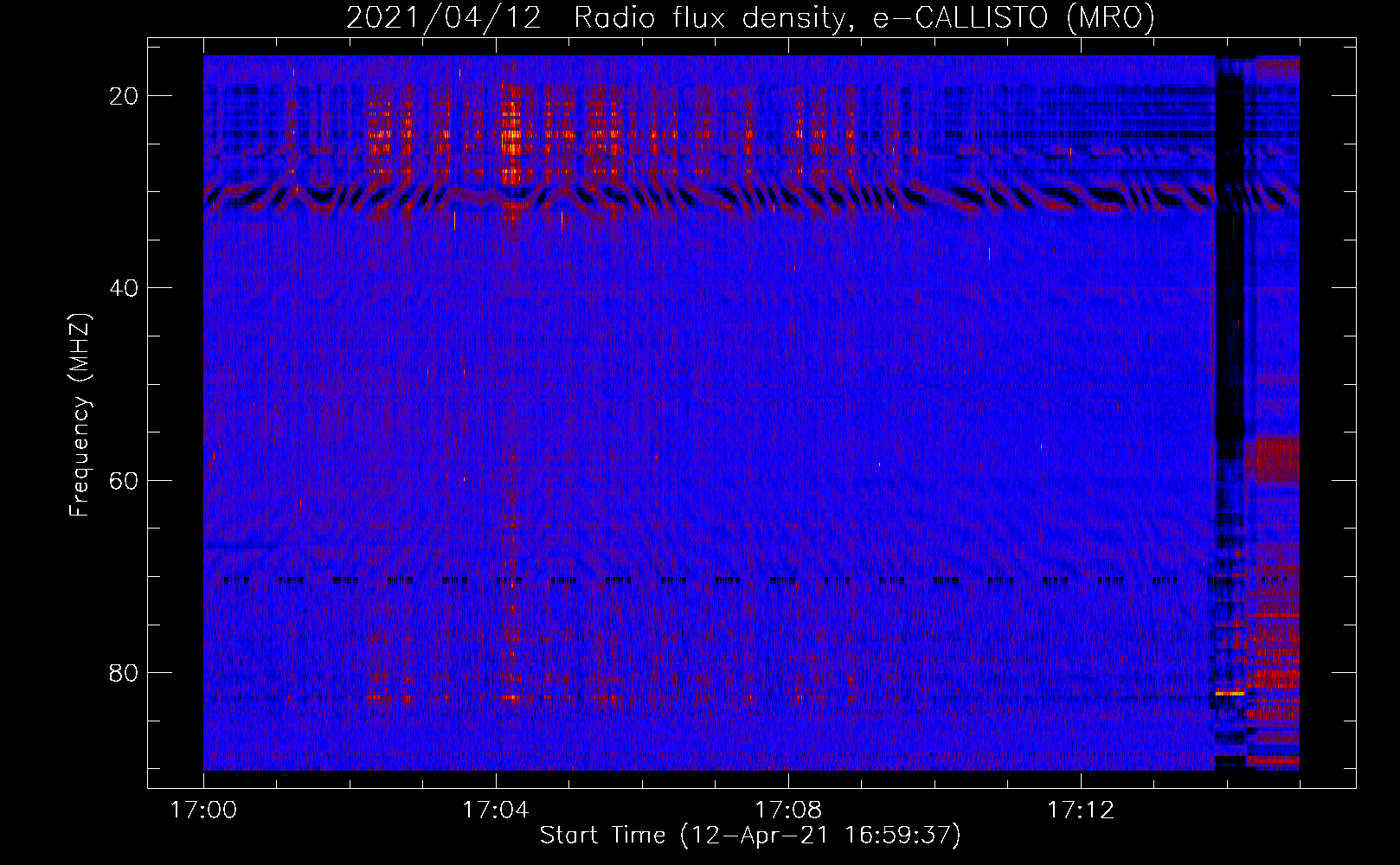Click the red patch near 58 MHz at right edge
Image resolution: width=1400 pixels, height=865 pixels.
pyautogui.click(x=1276, y=458)
